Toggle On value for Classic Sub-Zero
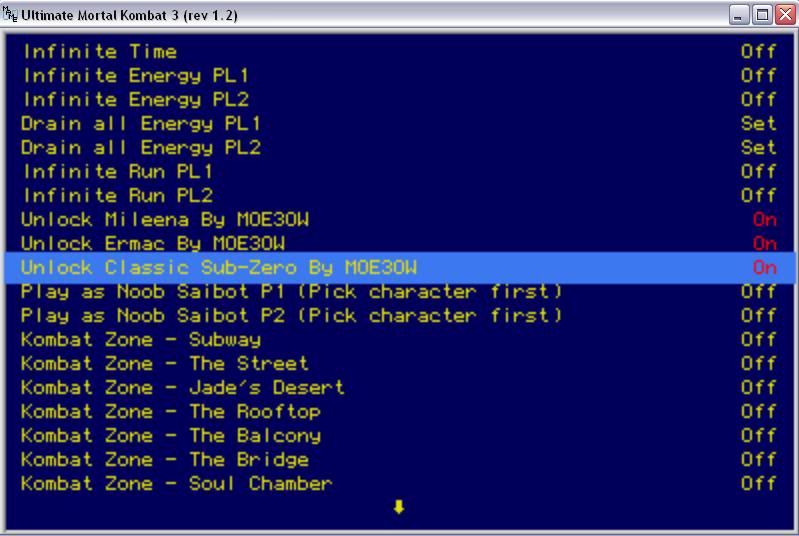Viewport: 799px width, 536px height. pos(765,267)
